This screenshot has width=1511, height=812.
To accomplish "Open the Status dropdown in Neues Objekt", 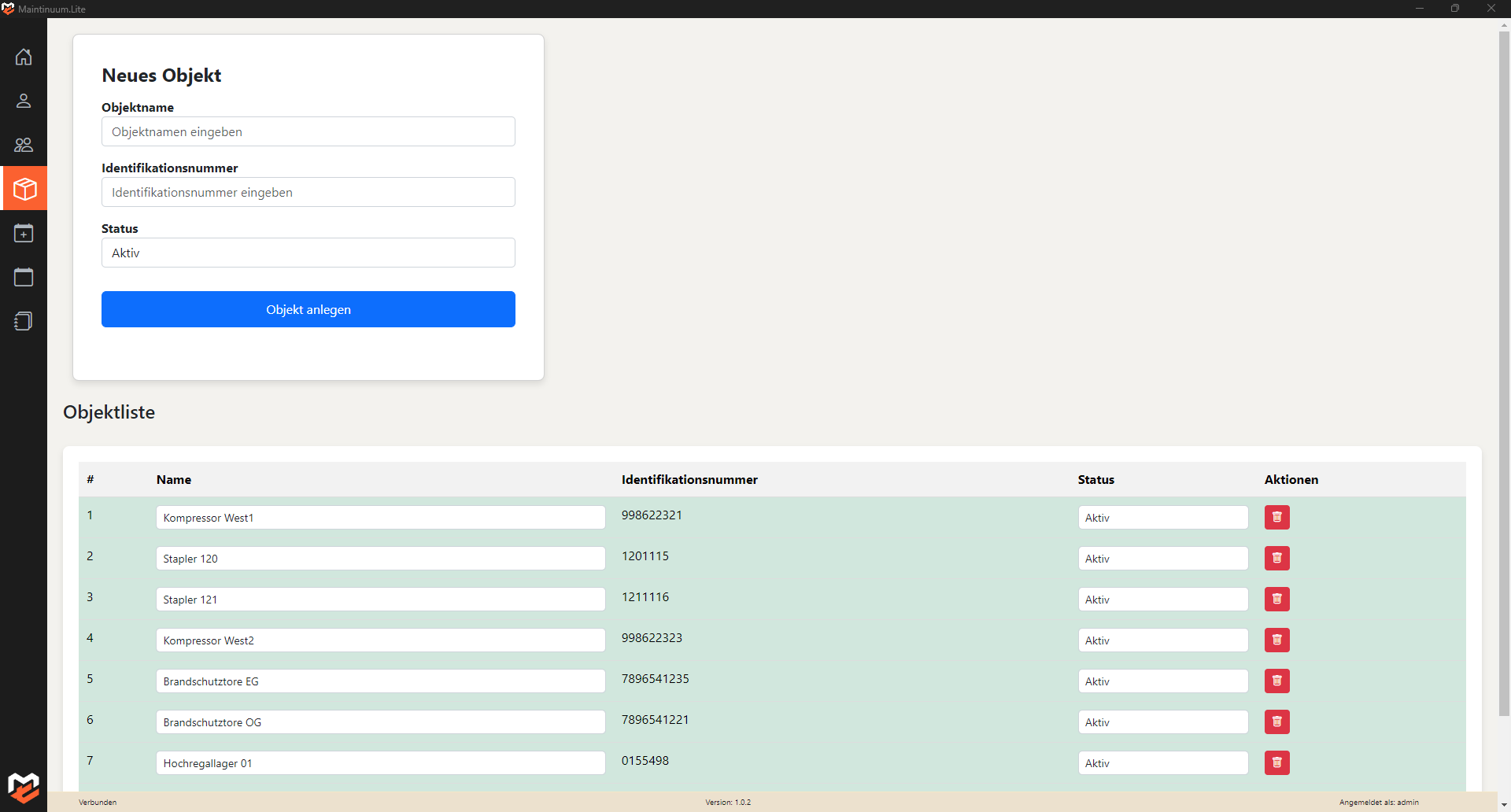I will [x=308, y=253].
